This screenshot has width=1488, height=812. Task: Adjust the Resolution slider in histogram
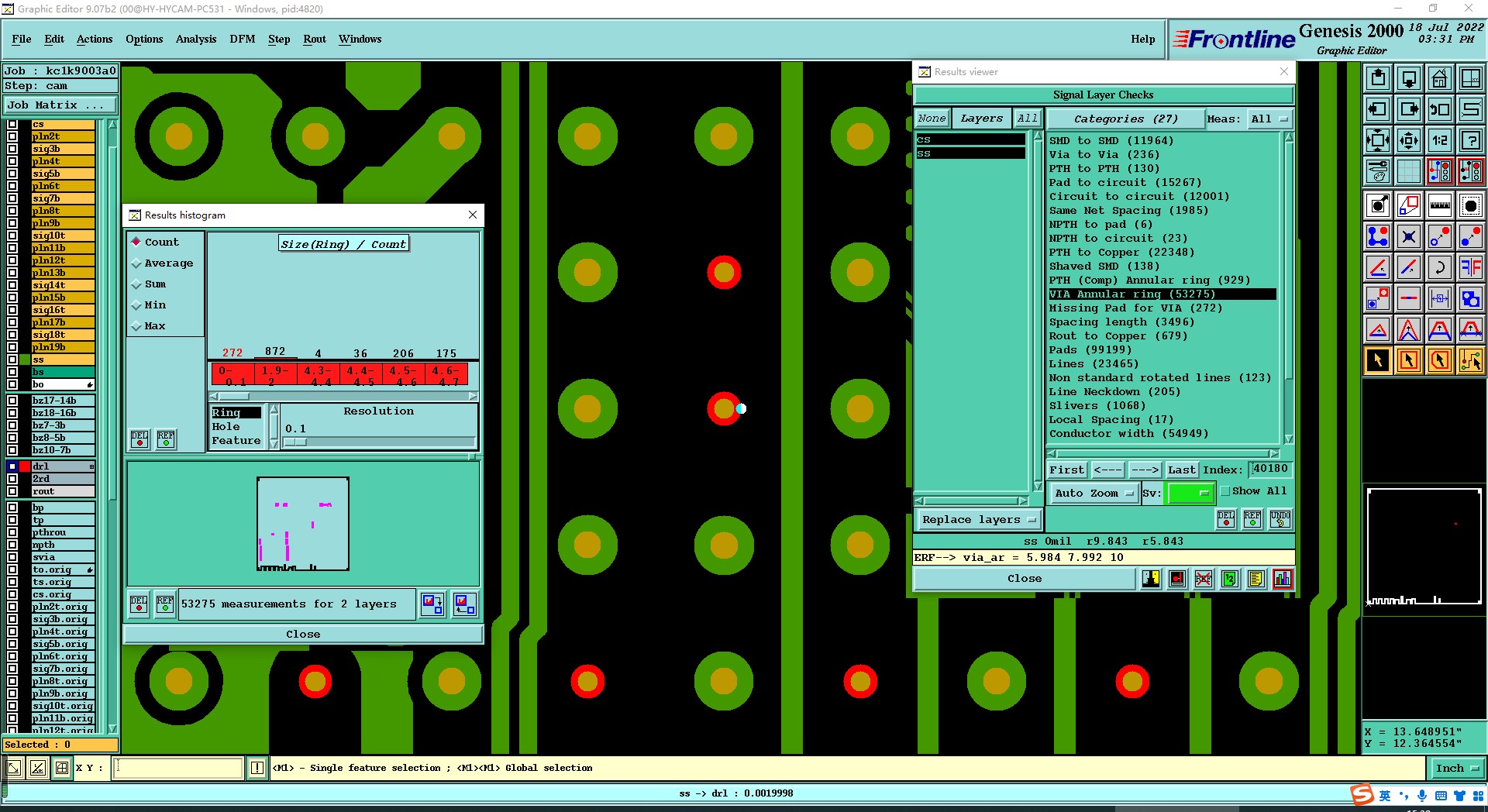(x=295, y=442)
